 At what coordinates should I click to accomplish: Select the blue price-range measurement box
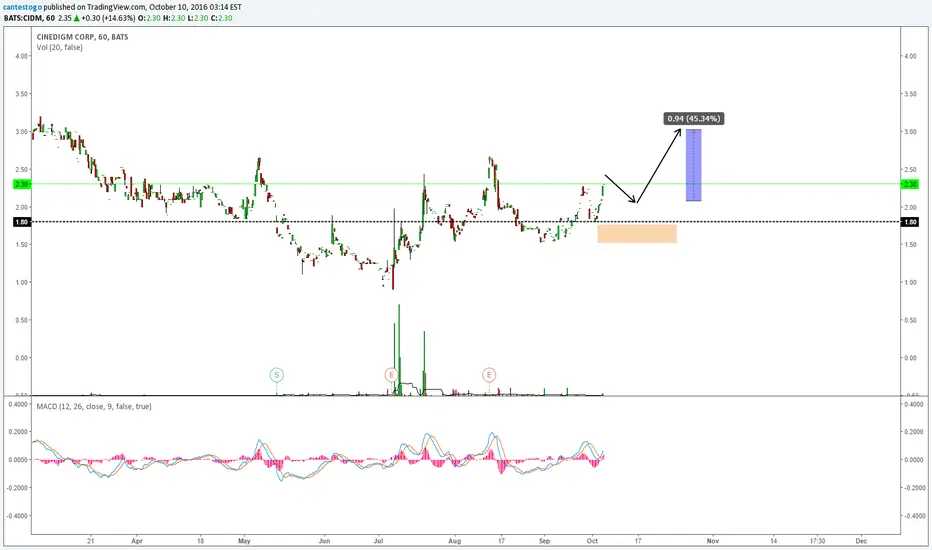click(x=693, y=165)
